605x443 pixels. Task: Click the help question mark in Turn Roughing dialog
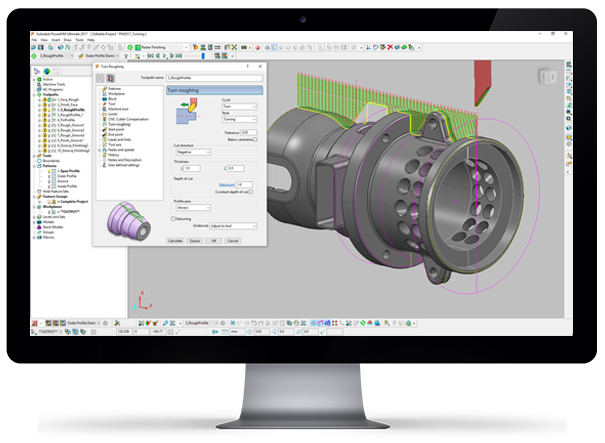point(248,66)
